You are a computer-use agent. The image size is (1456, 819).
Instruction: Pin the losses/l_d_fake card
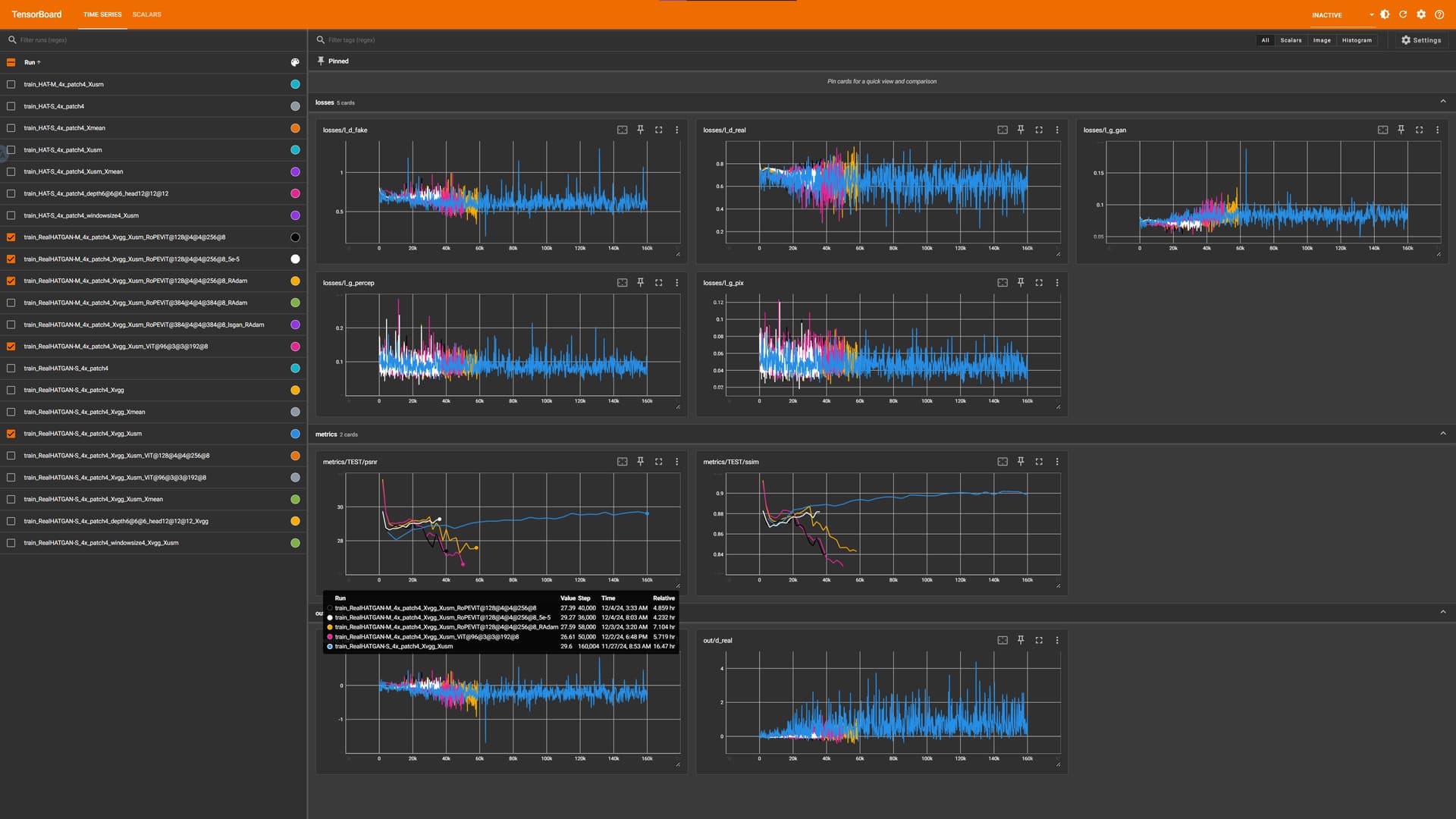[x=641, y=130]
